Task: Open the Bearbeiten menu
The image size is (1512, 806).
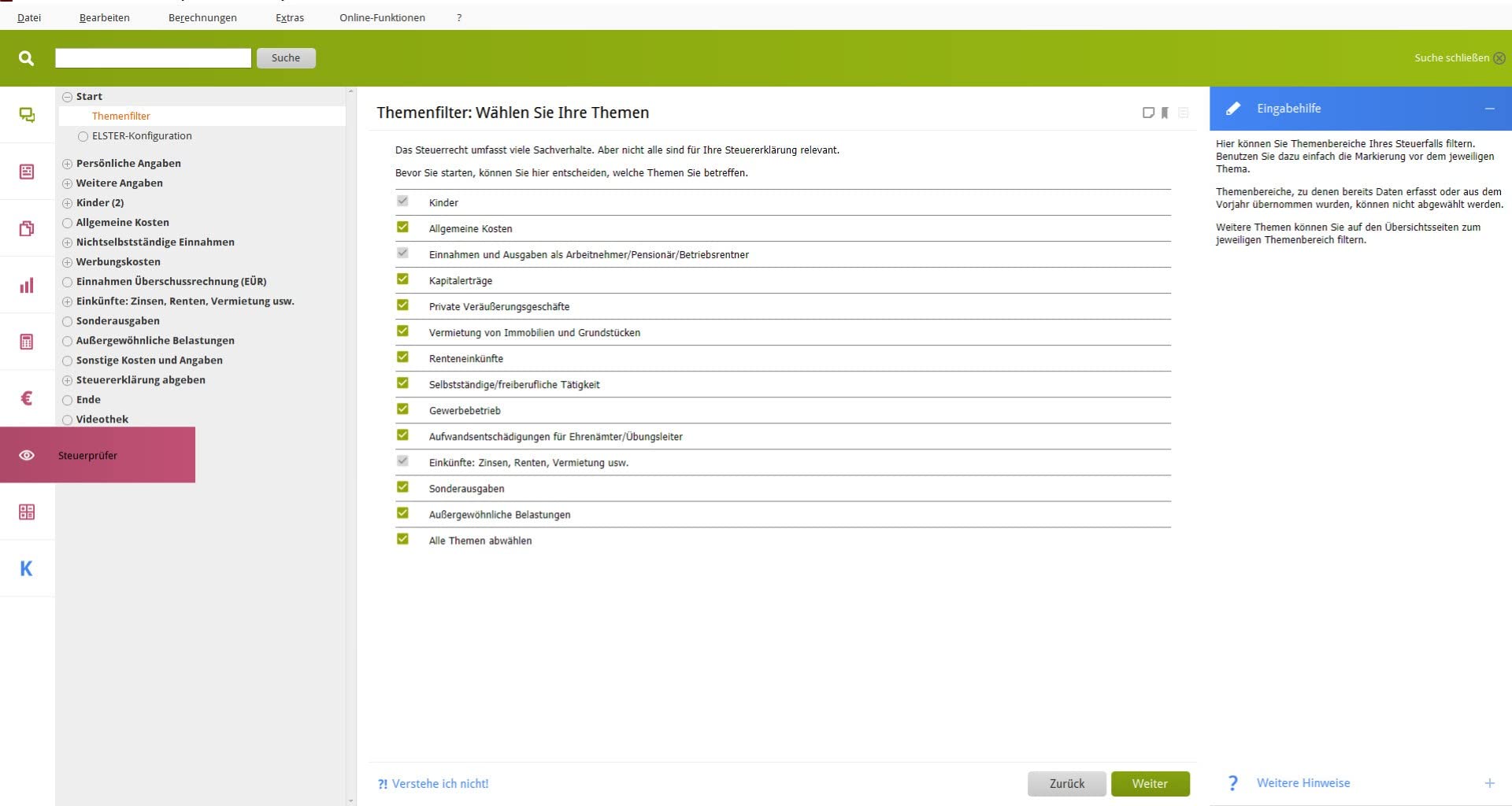Action: click(x=105, y=17)
